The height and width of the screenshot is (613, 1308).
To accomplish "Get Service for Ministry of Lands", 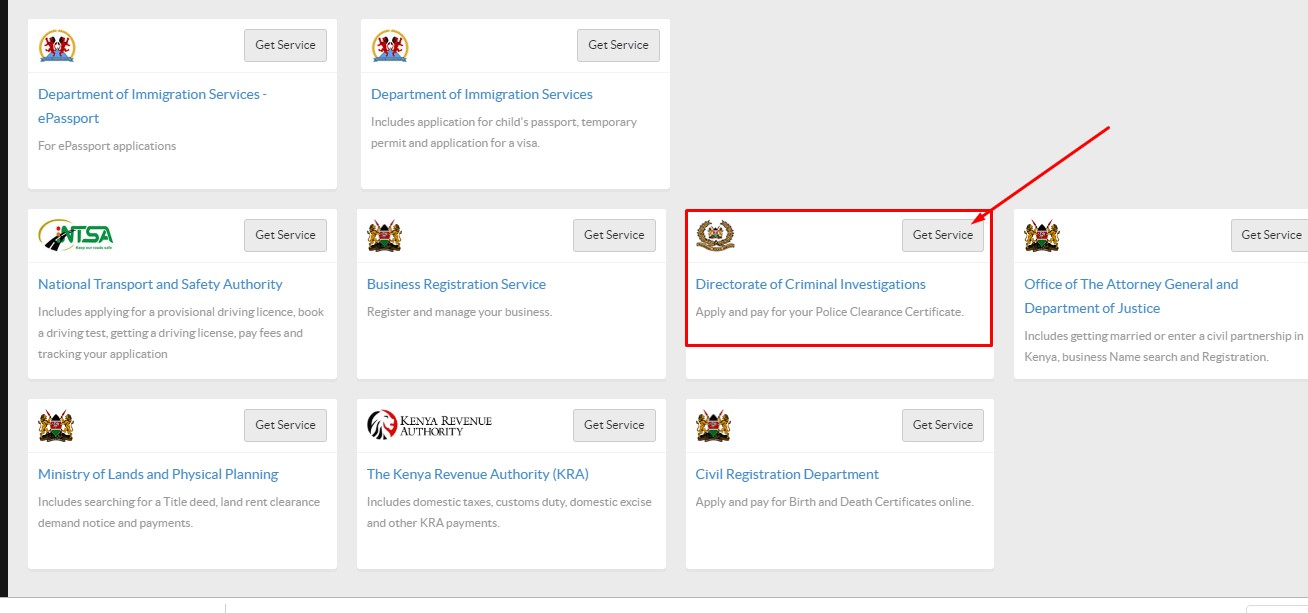I will coord(285,425).
